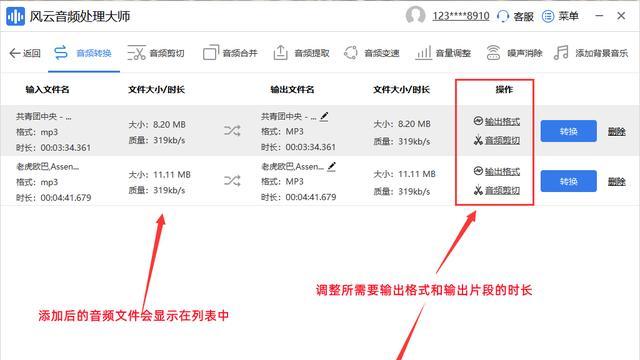Click the 音频剪切 scissors icon

click(136, 53)
